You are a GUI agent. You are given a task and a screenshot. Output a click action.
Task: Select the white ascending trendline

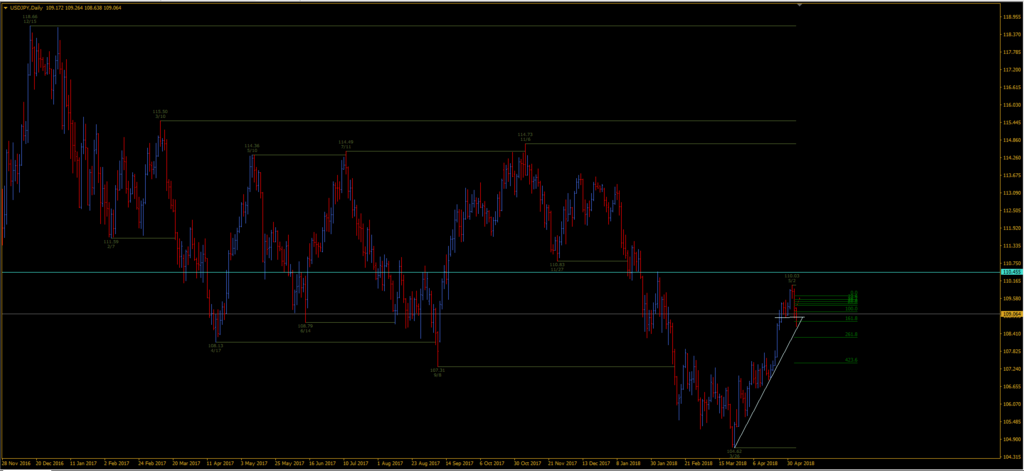tap(767, 383)
